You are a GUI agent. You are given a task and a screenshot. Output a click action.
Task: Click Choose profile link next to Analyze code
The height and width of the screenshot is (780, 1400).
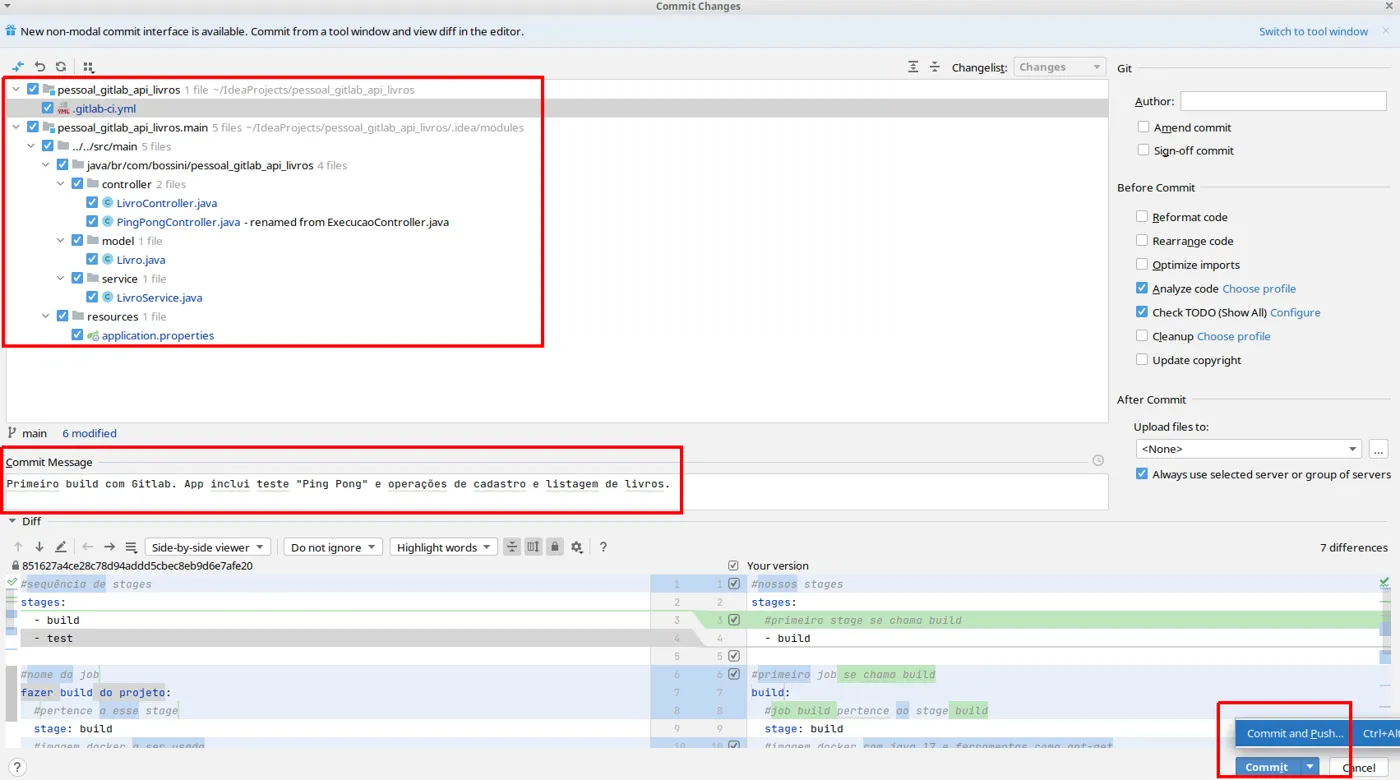(1259, 288)
